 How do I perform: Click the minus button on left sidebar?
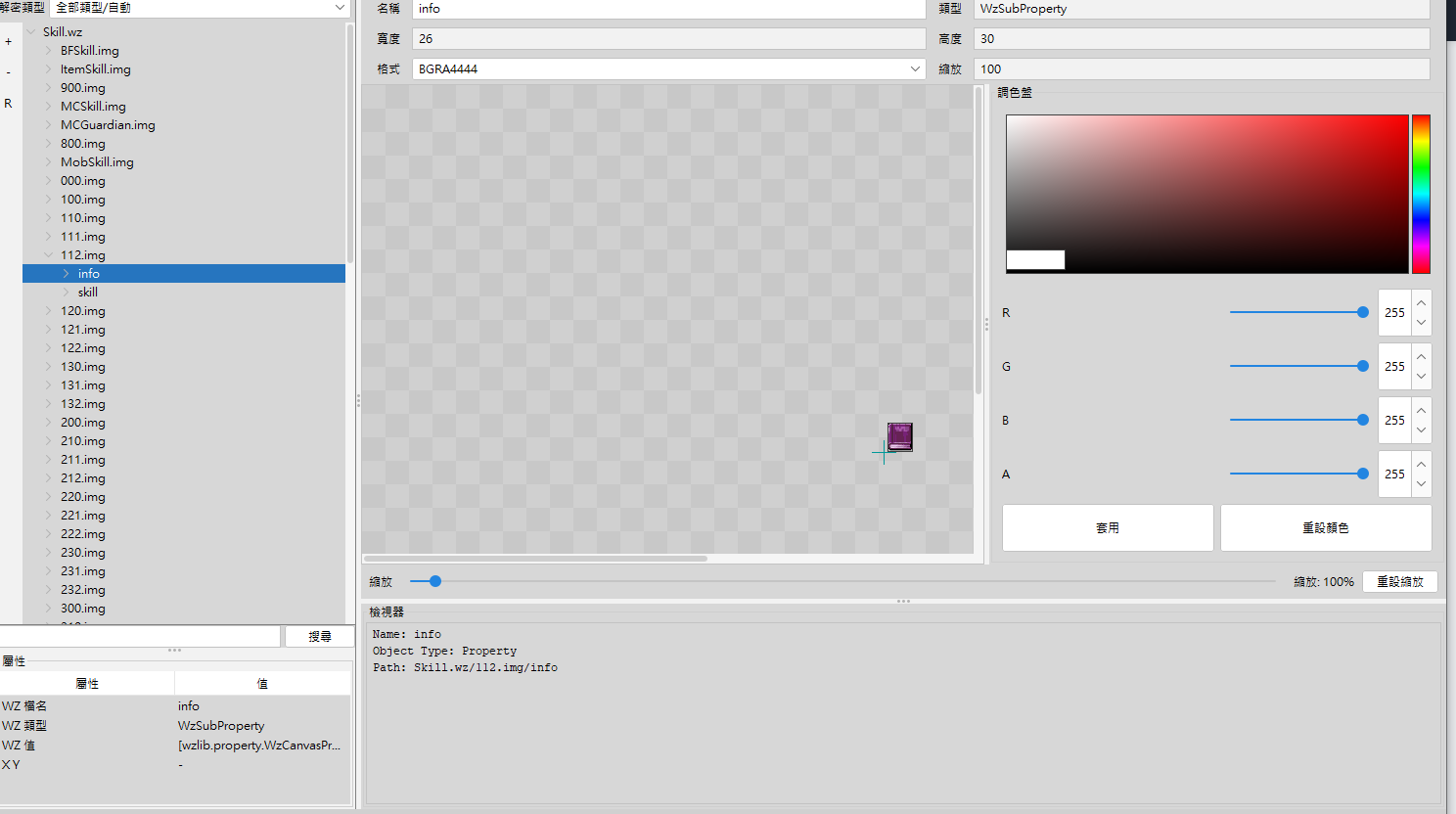(x=9, y=72)
